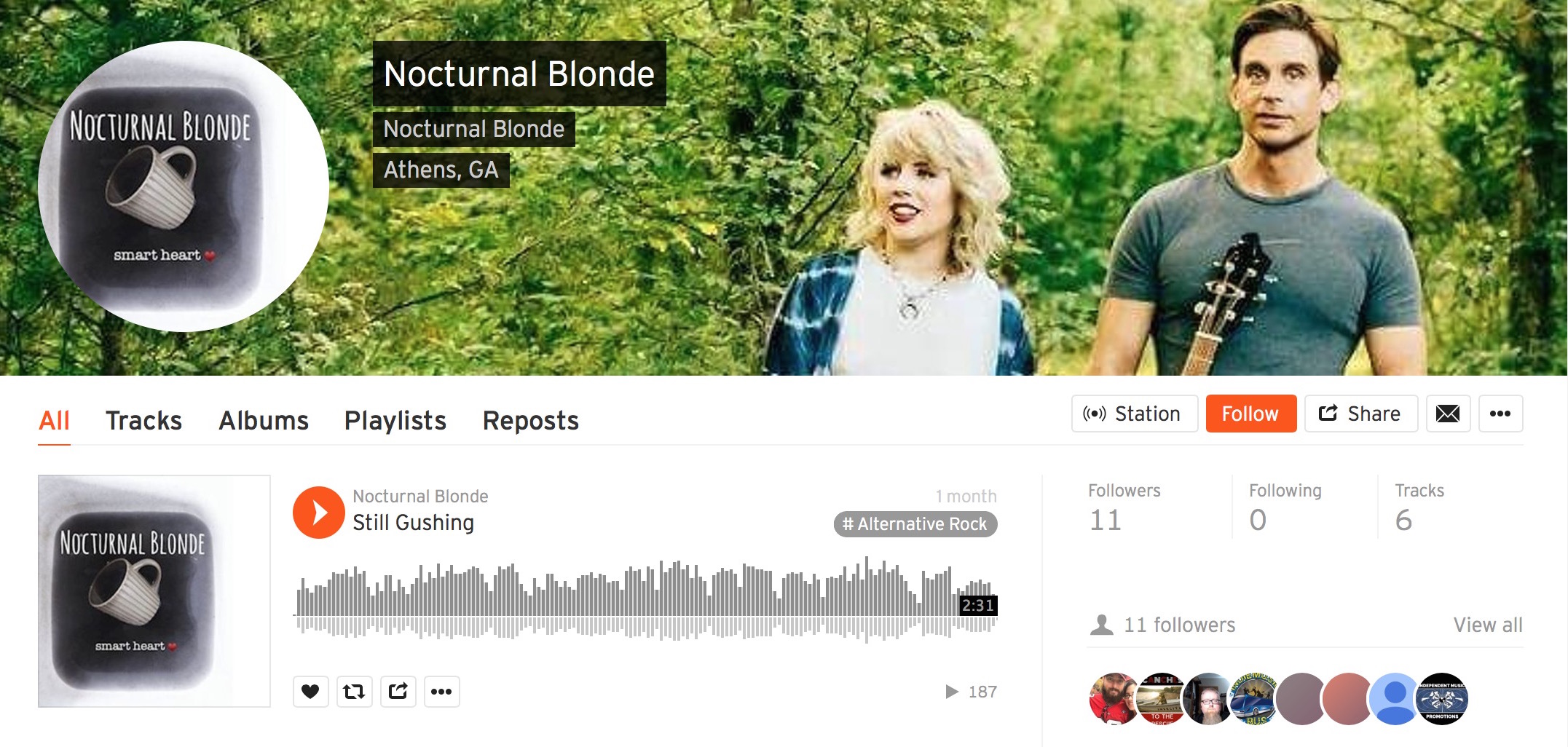The image size is (1568, 747).
Task: Play the track Still Gushing
Action: pyautogui.click(x=318, y=513)
